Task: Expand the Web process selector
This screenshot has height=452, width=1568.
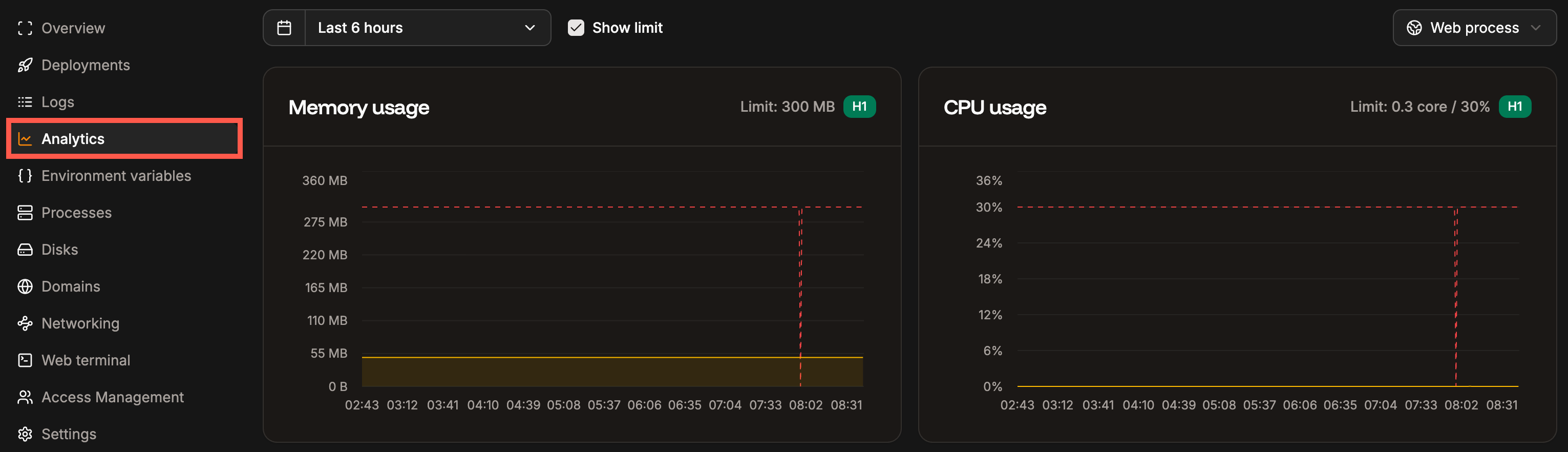Action: click(1474, 27)
